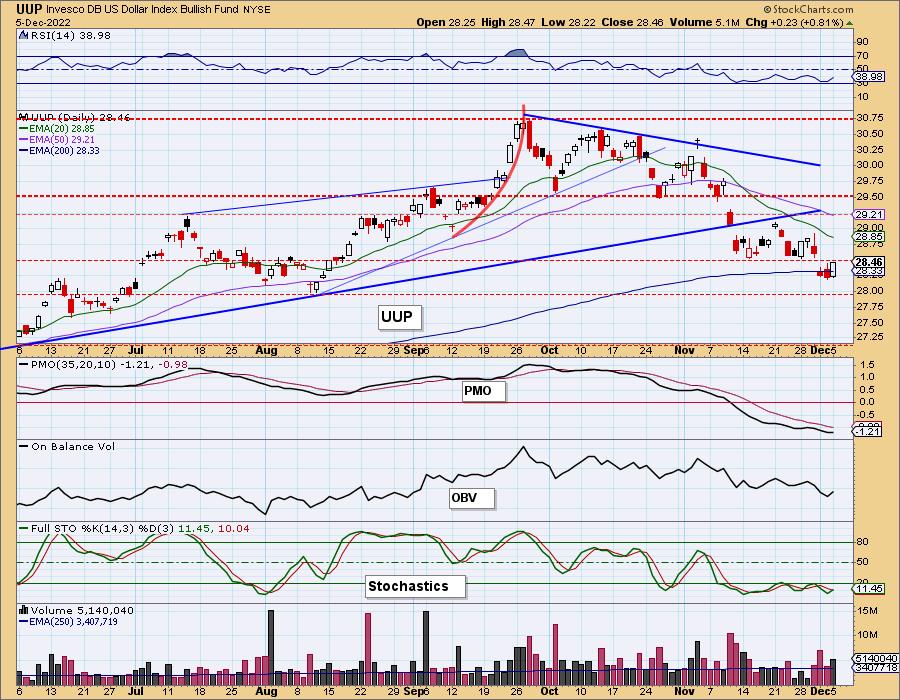This screenshot has height=700, width=900.
Task: Click the -1.21 PMO value tag on the axis
Action: [868, 431]
